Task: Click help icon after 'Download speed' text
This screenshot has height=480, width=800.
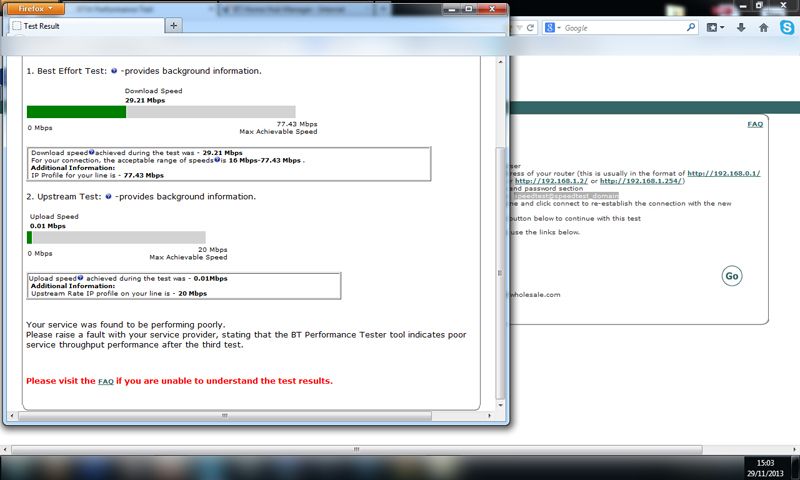Action: pyautogui.click(x=91, y=152)
